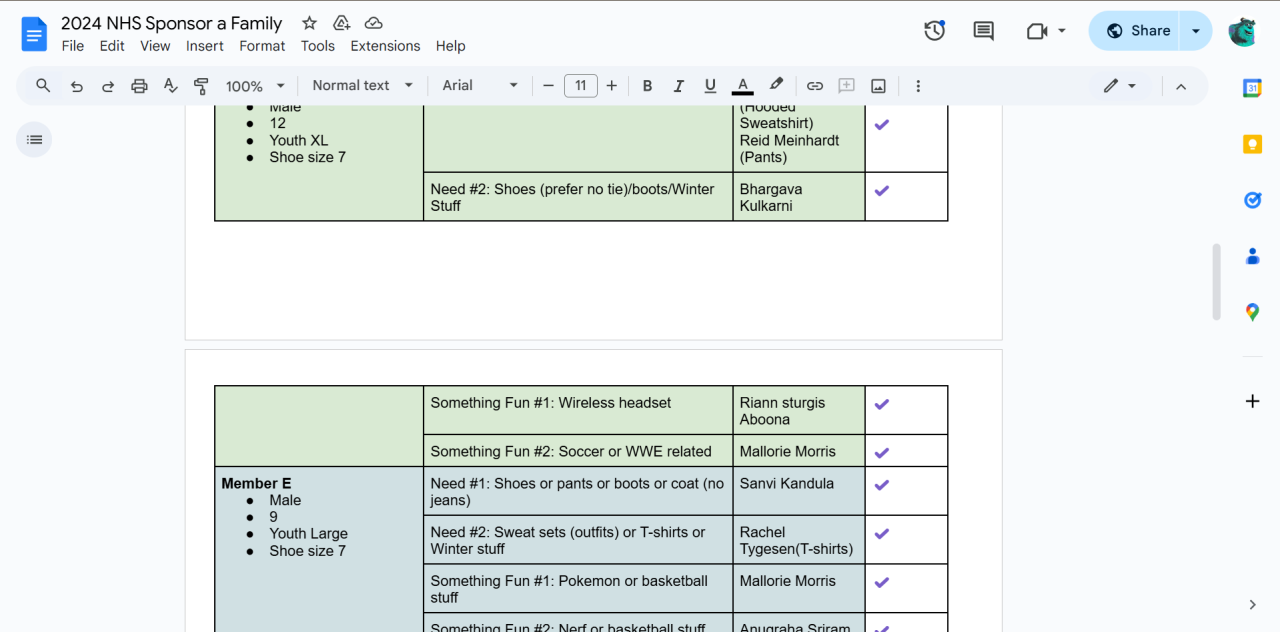Open the Tools menu
This screenshot has width=1280, height=632.
[318, 46]
